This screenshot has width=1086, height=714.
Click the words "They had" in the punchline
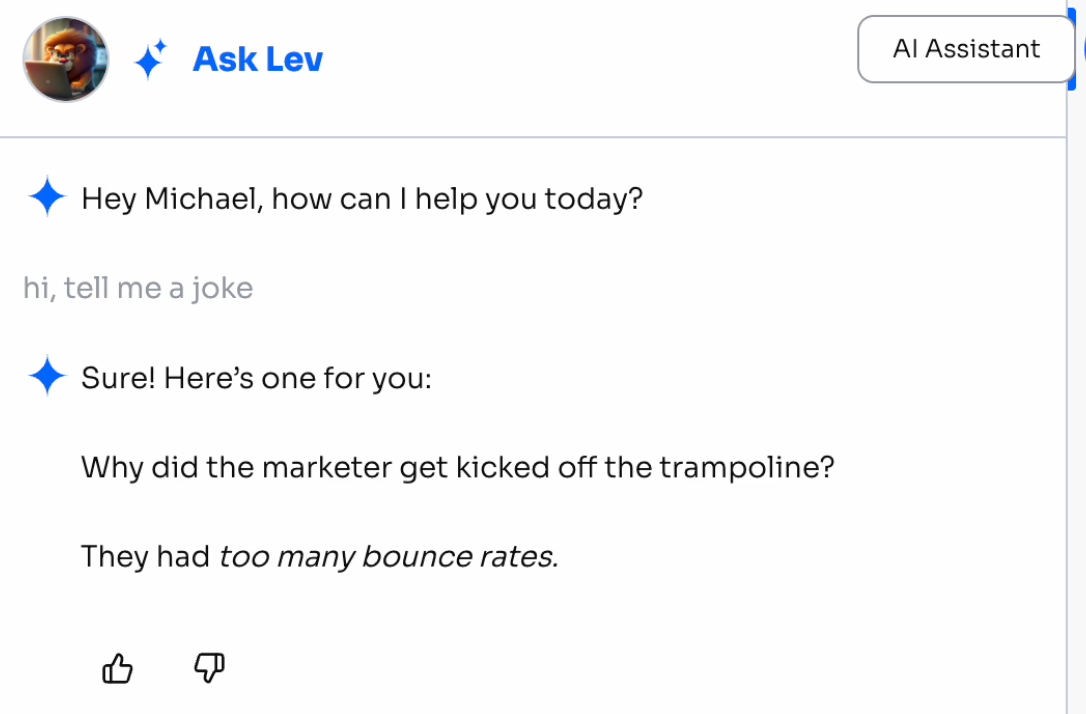tap(146, 556)
